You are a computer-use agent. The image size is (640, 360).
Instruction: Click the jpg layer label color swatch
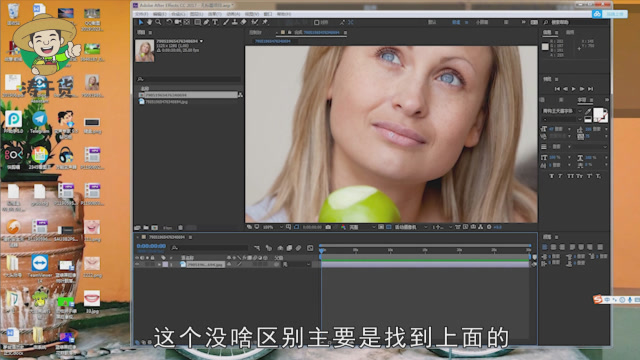tap(165, 264)
